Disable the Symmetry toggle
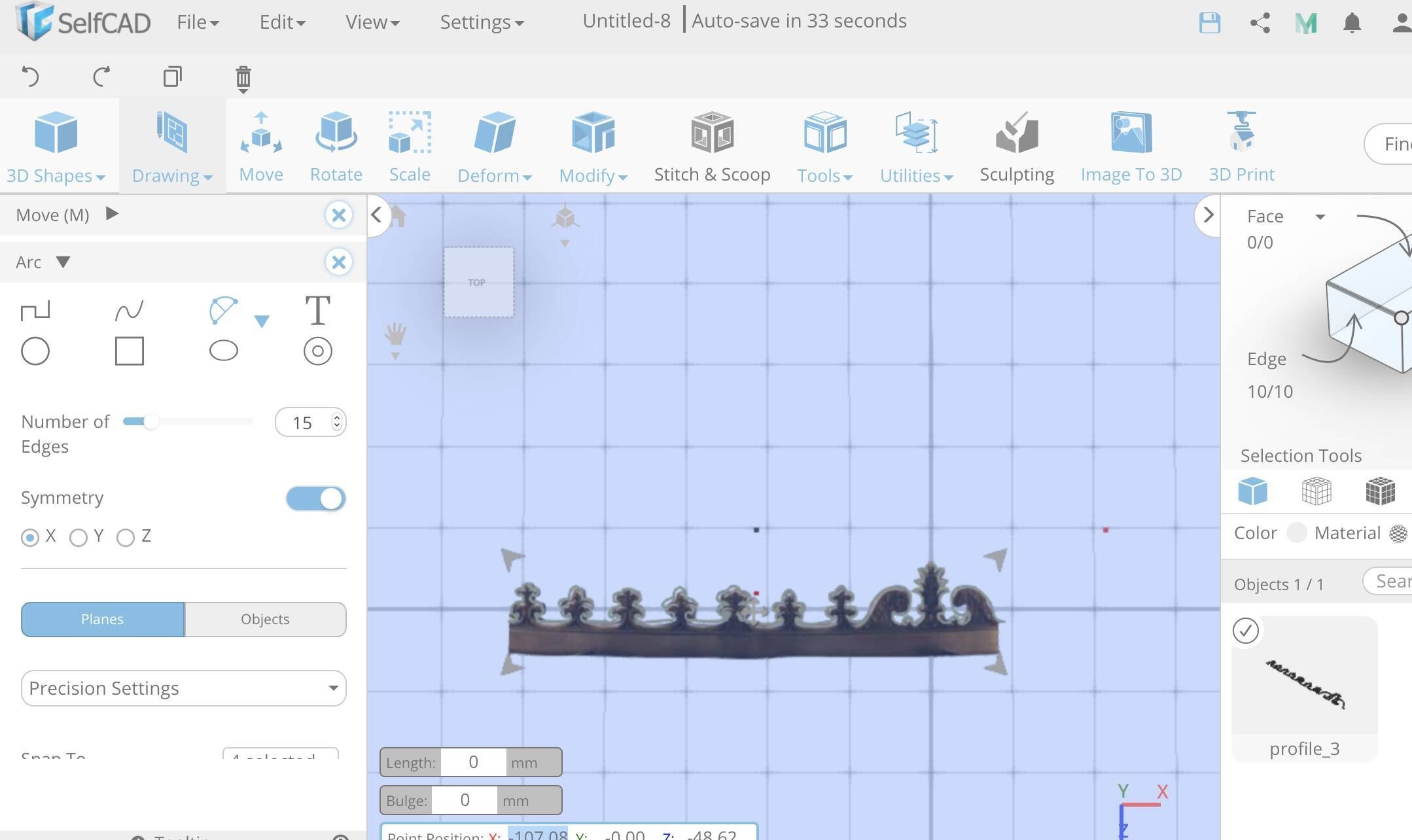 click(x=315, y=498)
